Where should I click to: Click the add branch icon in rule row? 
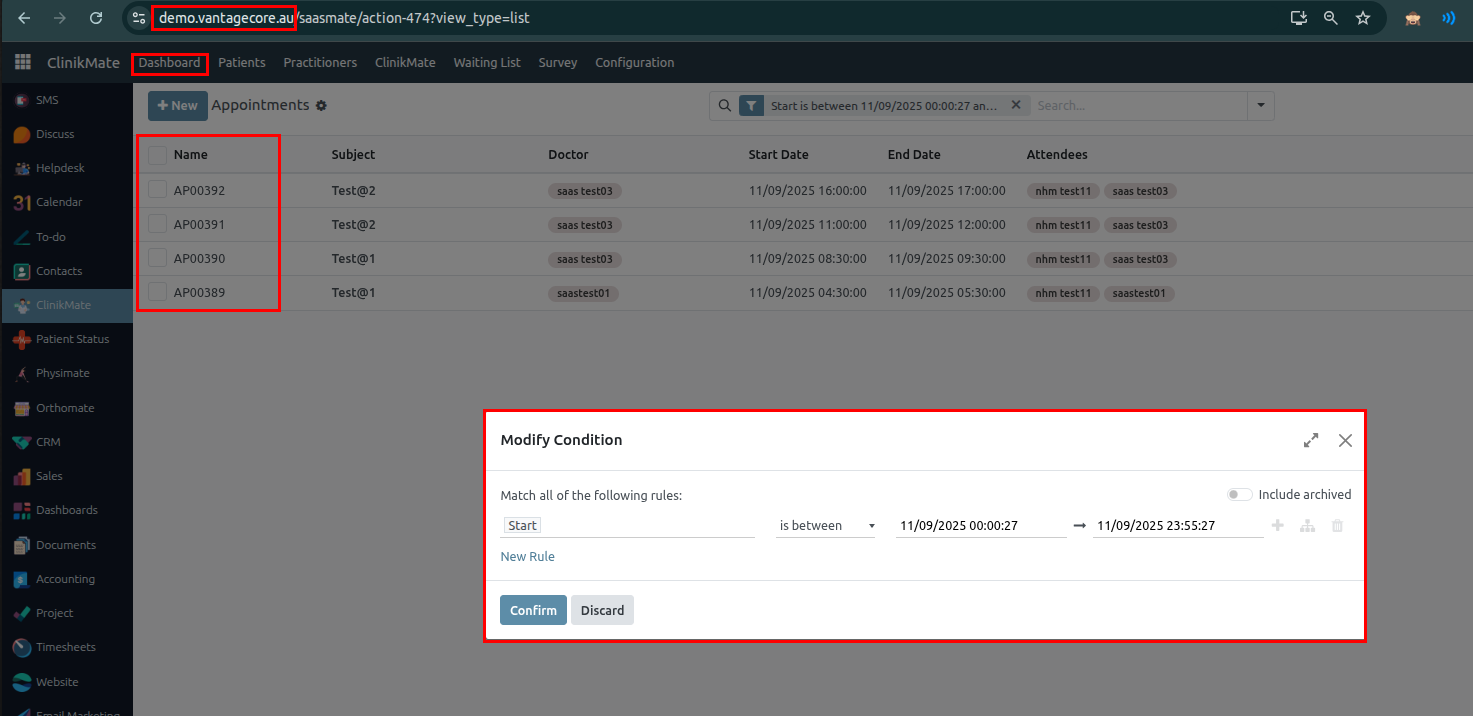pyautogui.click(x=1307, y=526)
